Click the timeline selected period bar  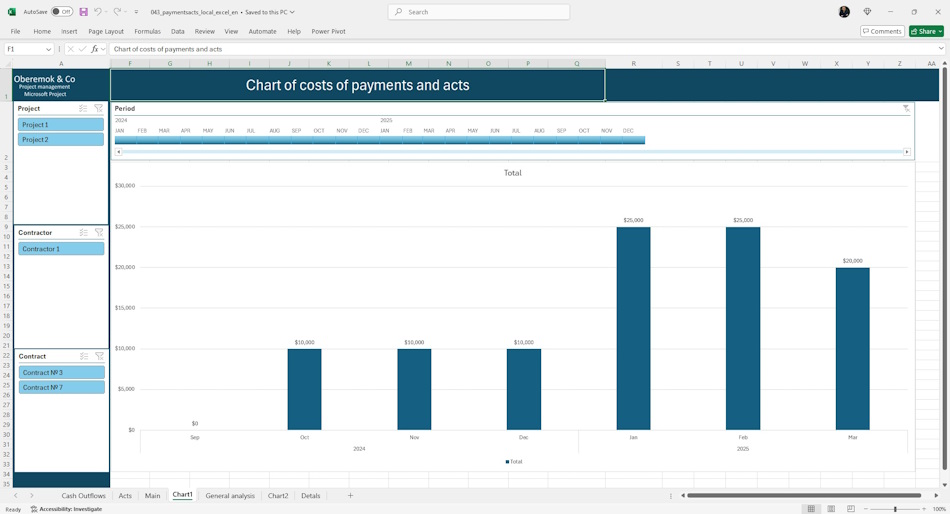[380, 140]
